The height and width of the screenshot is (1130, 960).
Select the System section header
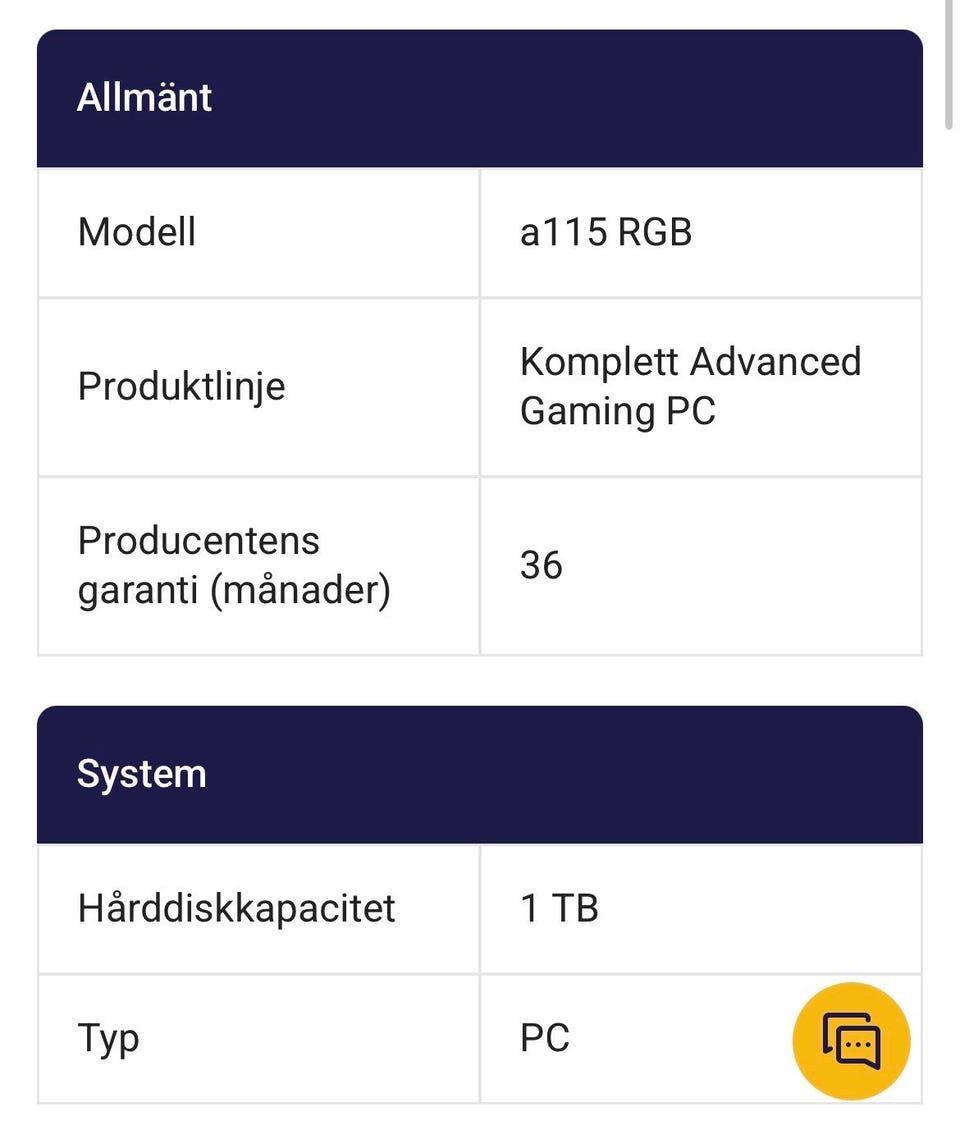(x=142, y=774)
